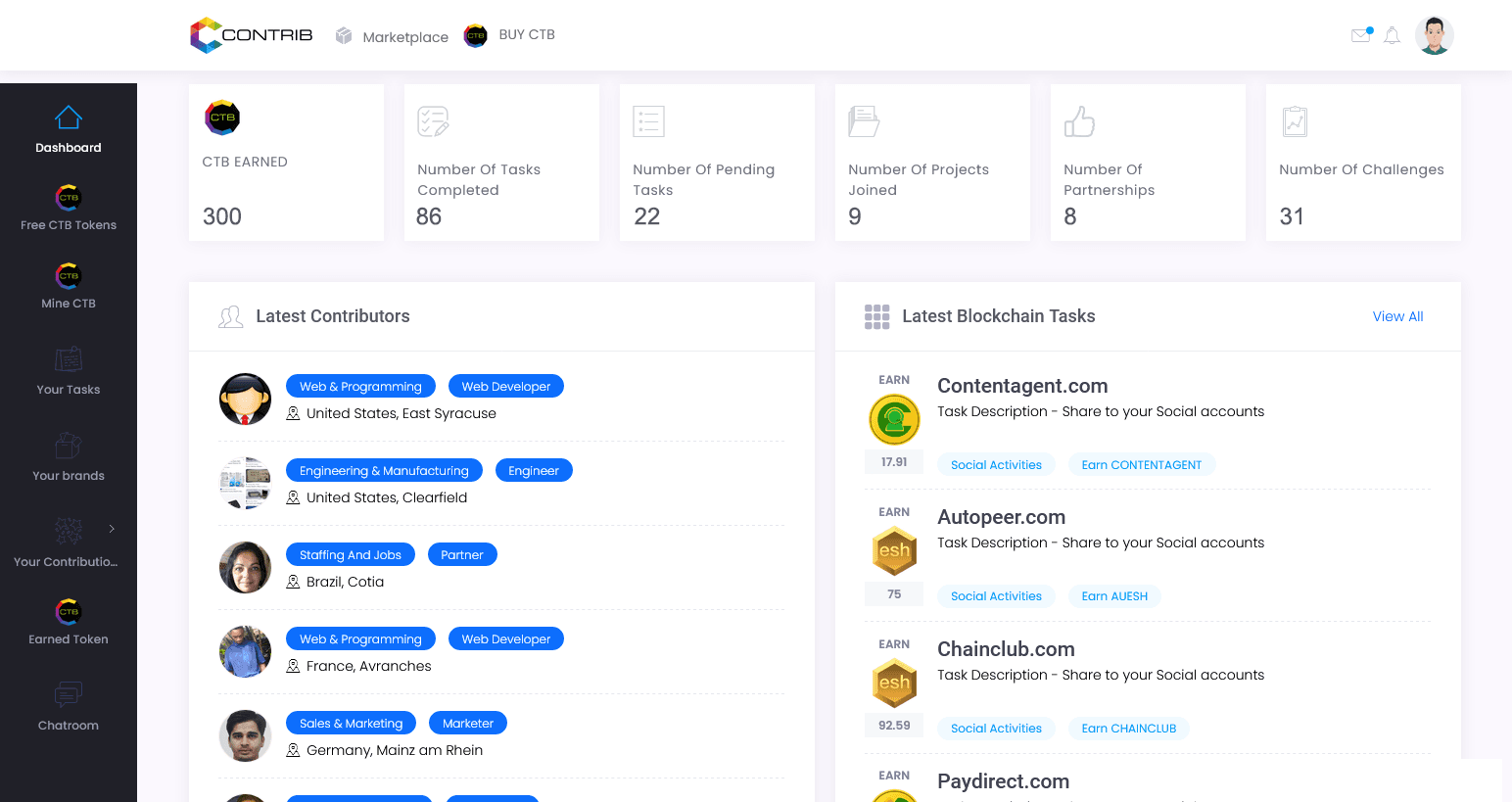Click the Partner role tag

click(462, 555)
